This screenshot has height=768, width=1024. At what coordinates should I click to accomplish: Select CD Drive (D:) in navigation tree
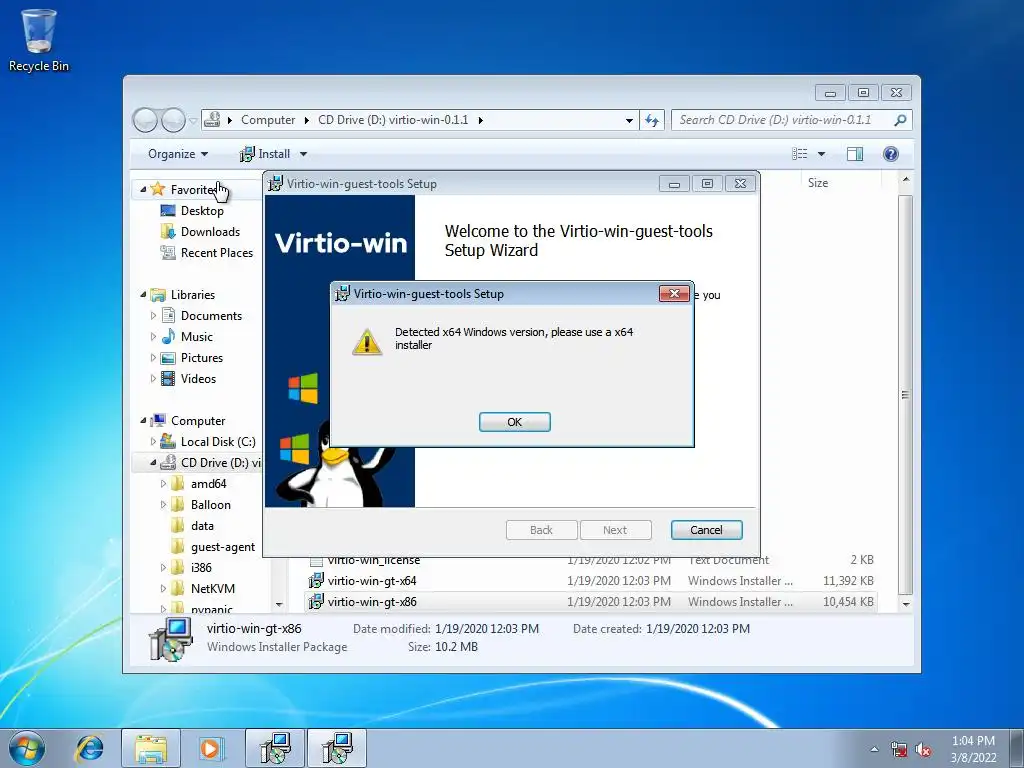click(x=221, y=462)
